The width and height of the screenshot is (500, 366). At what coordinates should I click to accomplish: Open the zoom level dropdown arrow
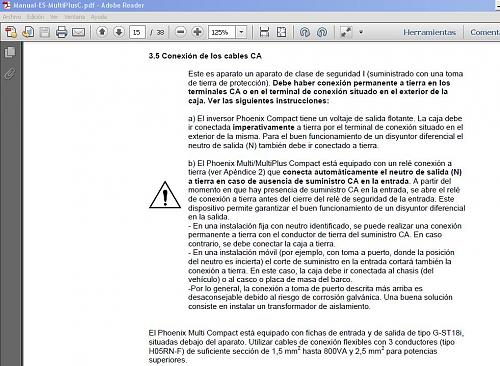(241, 32)
